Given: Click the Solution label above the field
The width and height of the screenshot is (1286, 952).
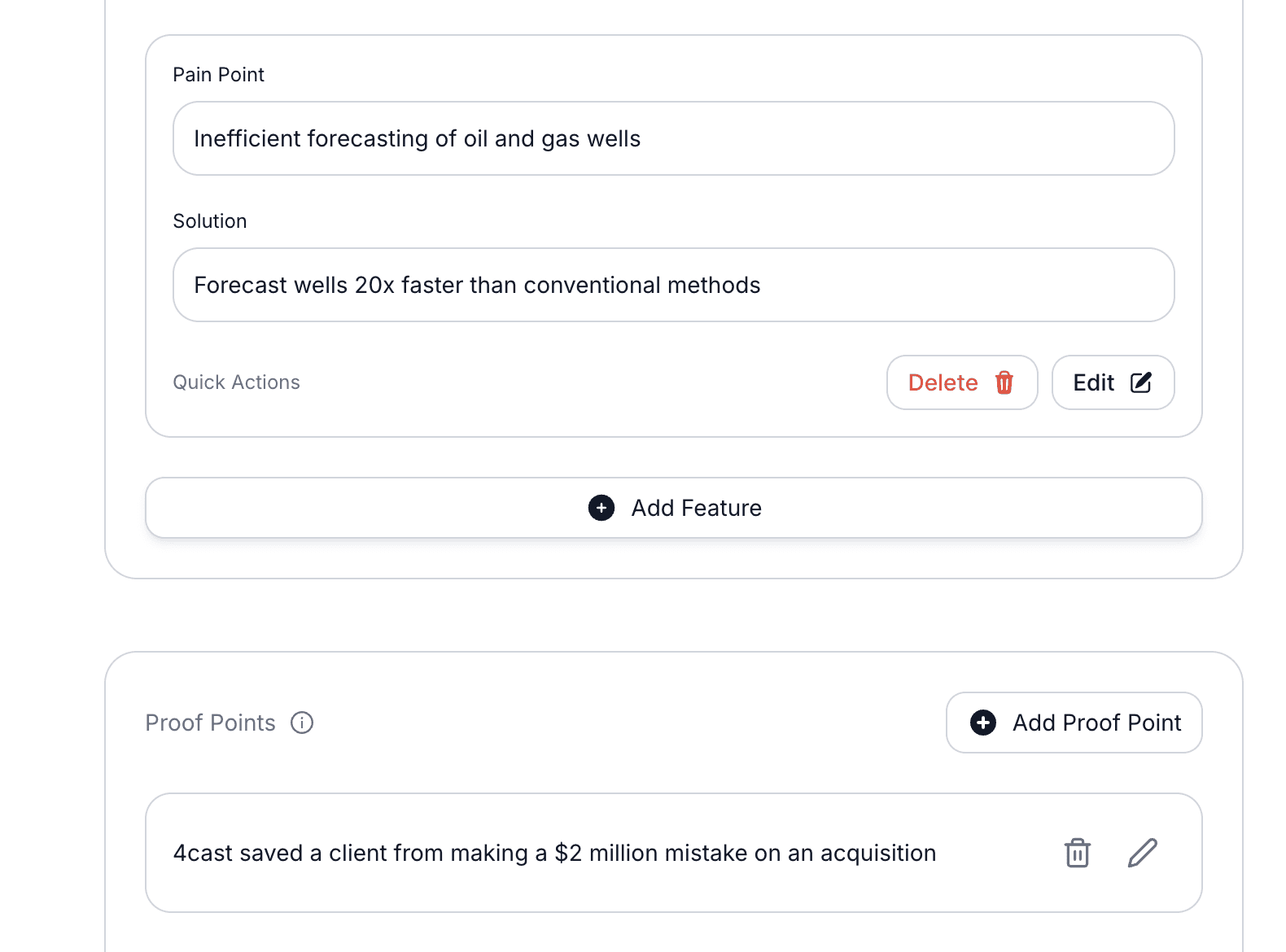Looking at the screenshot, I should 209,221.
